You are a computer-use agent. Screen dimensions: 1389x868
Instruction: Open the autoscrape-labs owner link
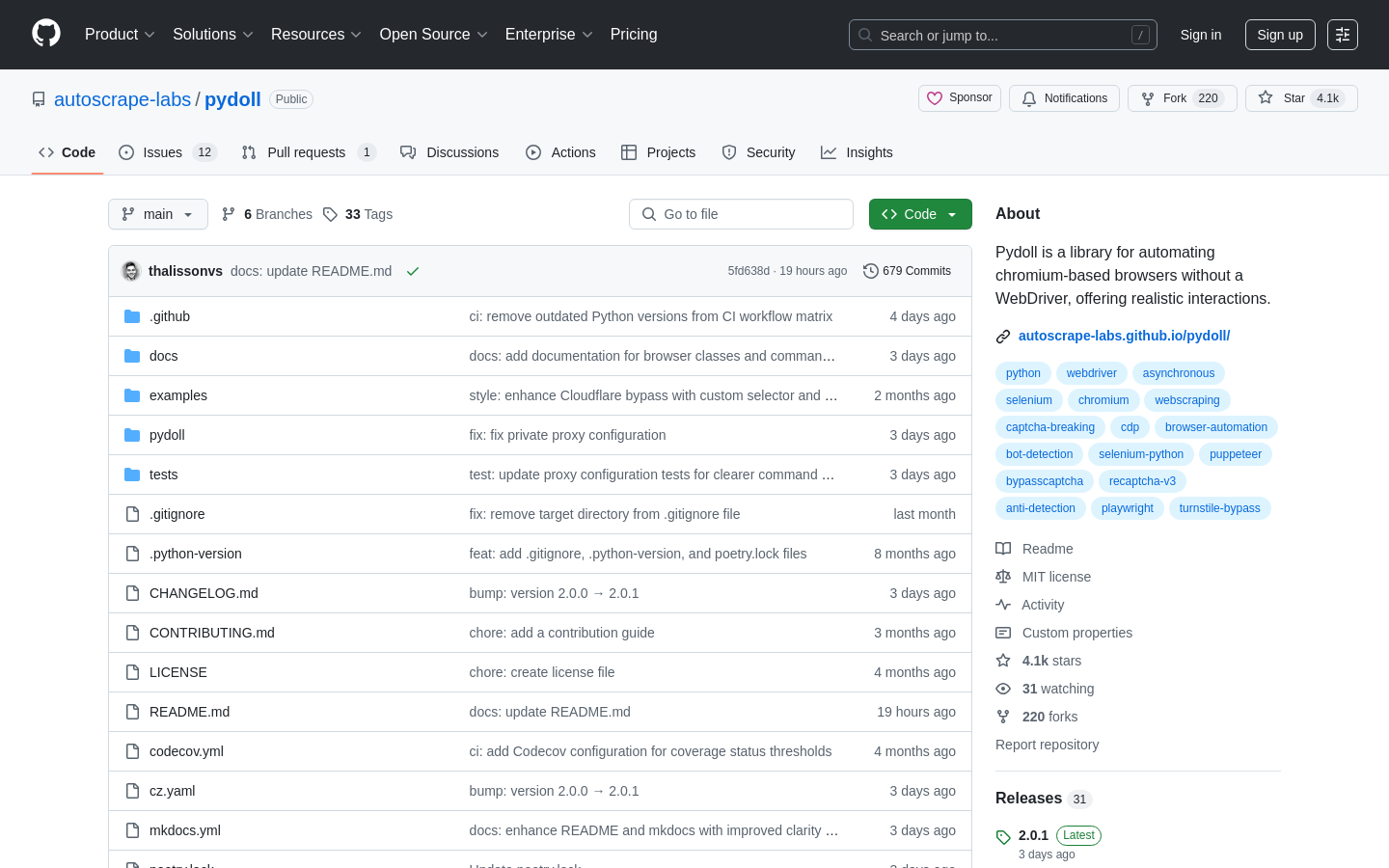123,99
